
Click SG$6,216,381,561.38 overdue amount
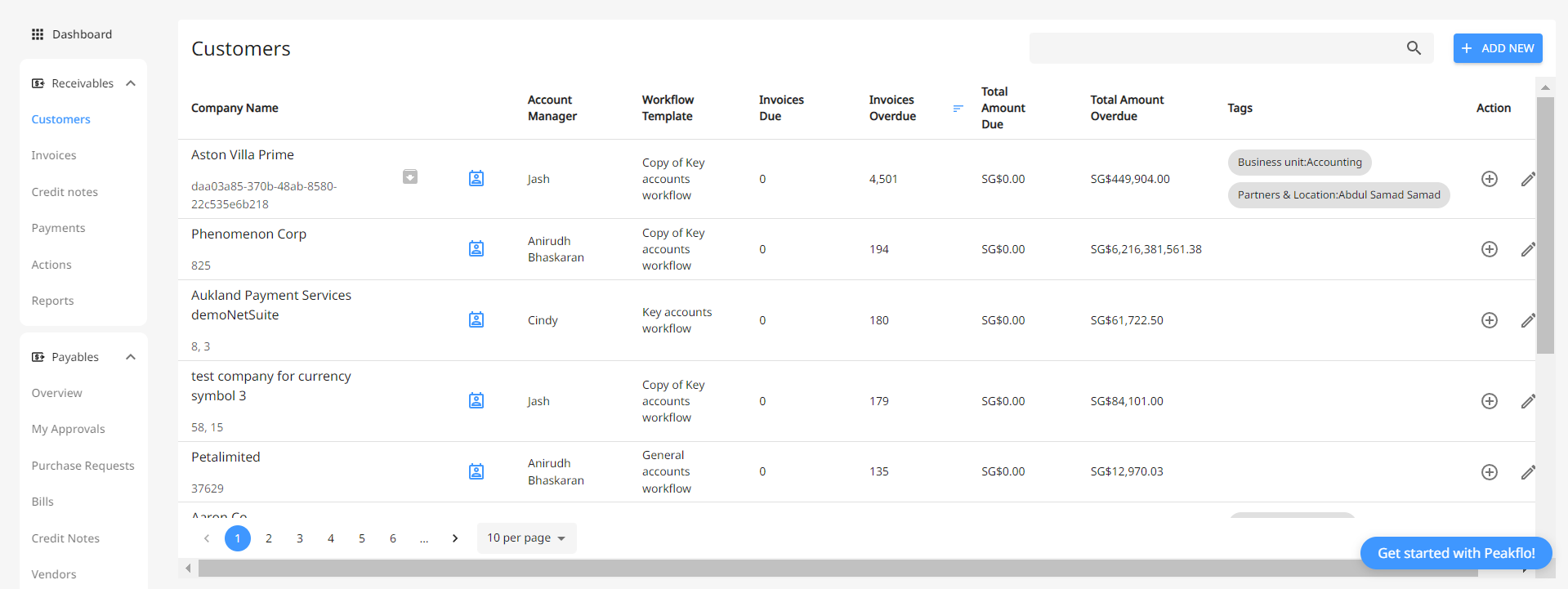pyautogui.click(x=1146, y=249)
